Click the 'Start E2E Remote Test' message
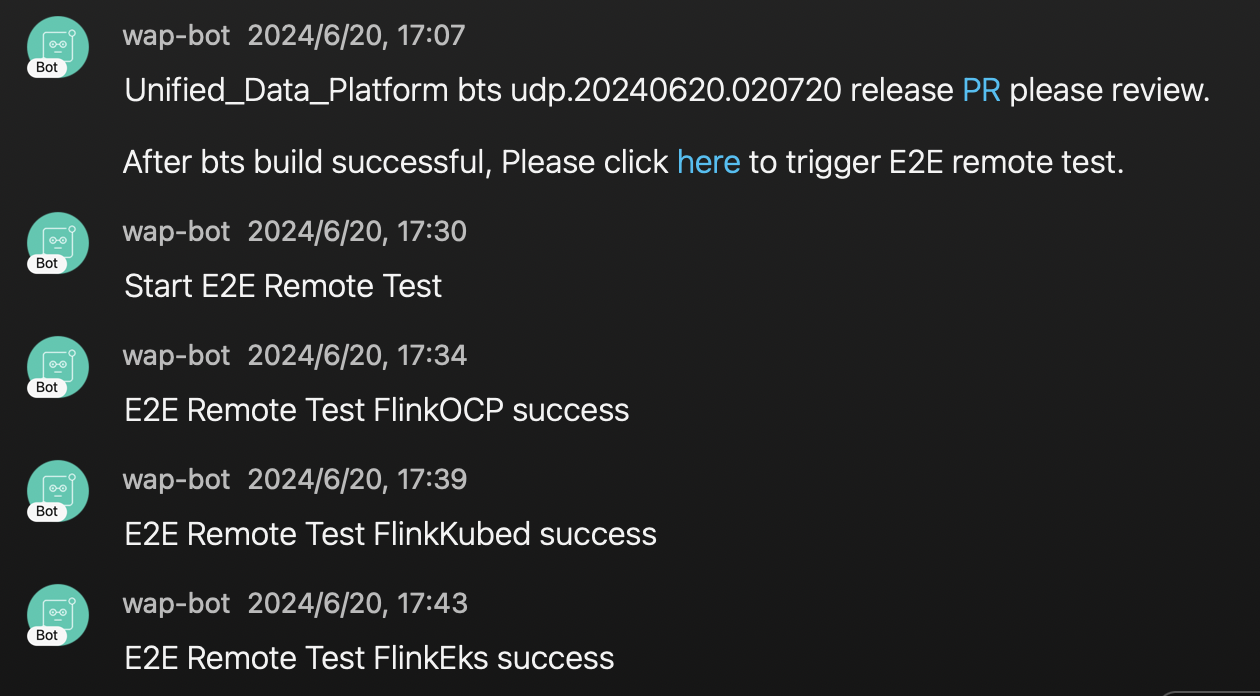This screenshot has height=696, width=1260. click(283, 287)
